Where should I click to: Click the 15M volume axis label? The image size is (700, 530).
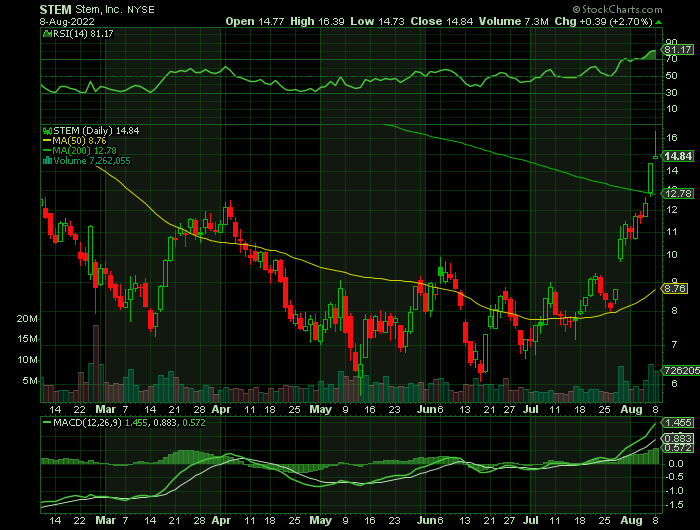27,339
